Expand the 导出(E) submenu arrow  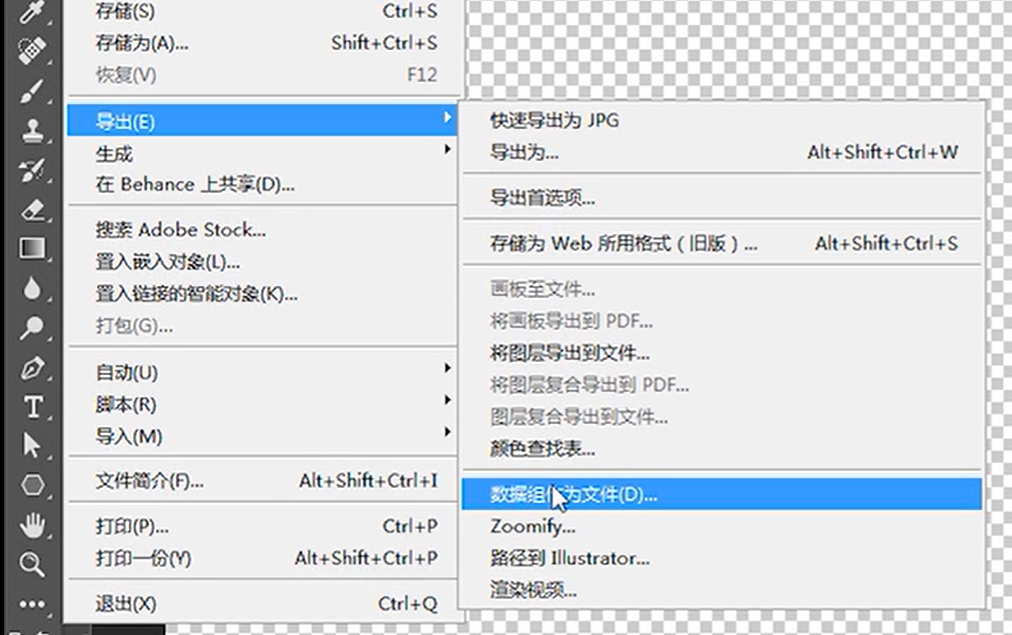click(x=447, y=117)
